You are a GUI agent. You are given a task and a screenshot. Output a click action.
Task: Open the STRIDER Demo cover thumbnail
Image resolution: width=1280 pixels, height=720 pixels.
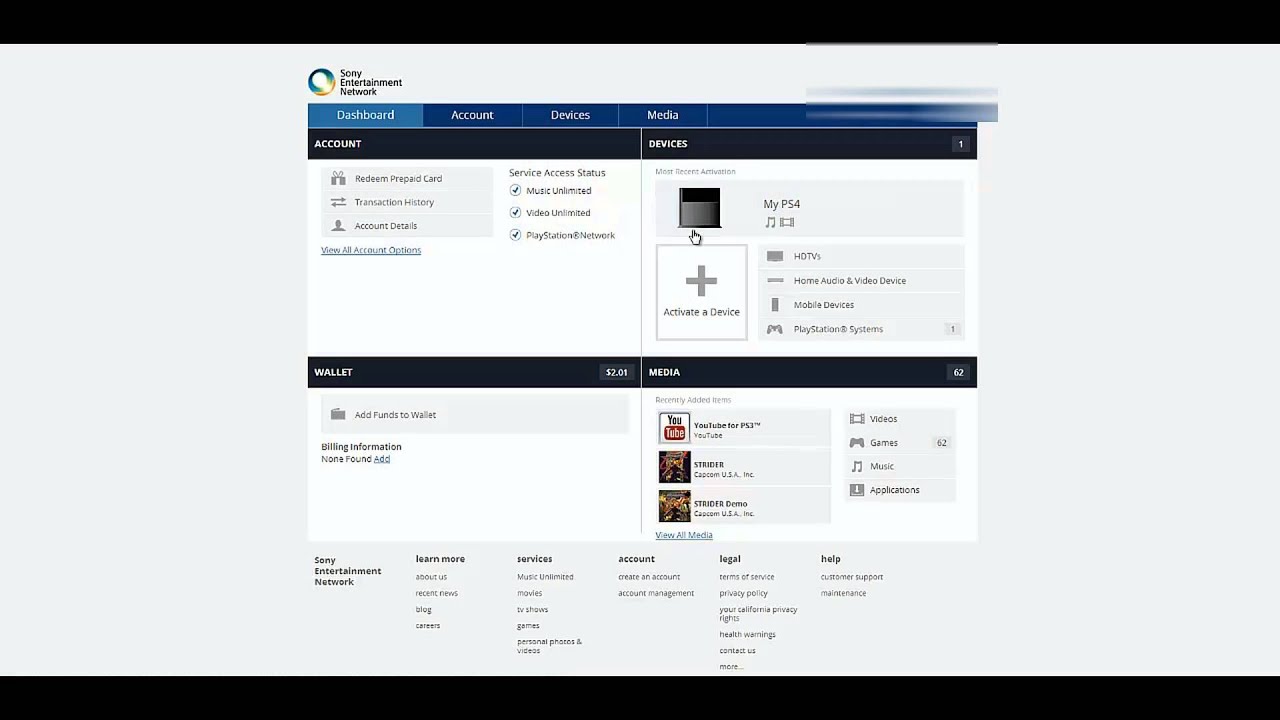pyautogui.click(x=675, y=506)
